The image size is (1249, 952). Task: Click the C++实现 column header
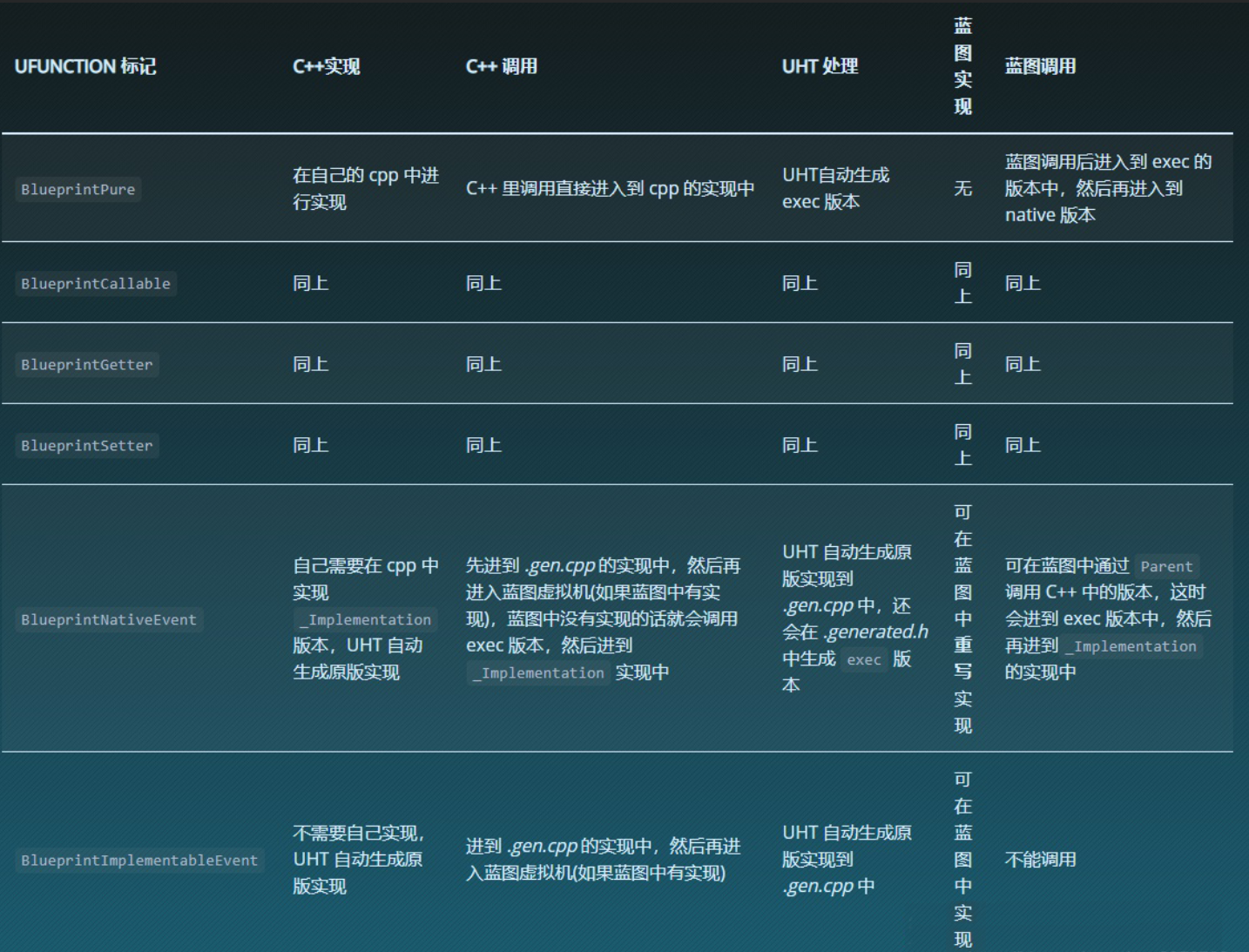pos(327,67)
